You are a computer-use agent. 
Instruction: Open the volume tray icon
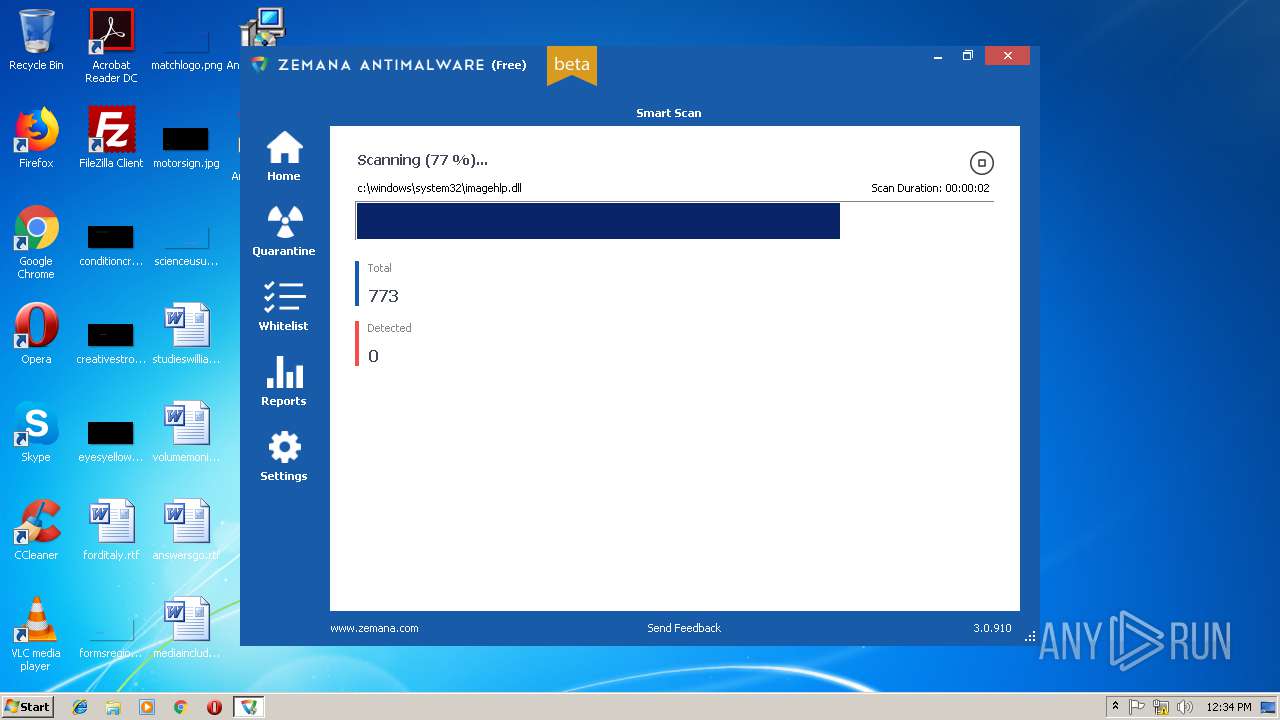click(x=1185, y=707)
